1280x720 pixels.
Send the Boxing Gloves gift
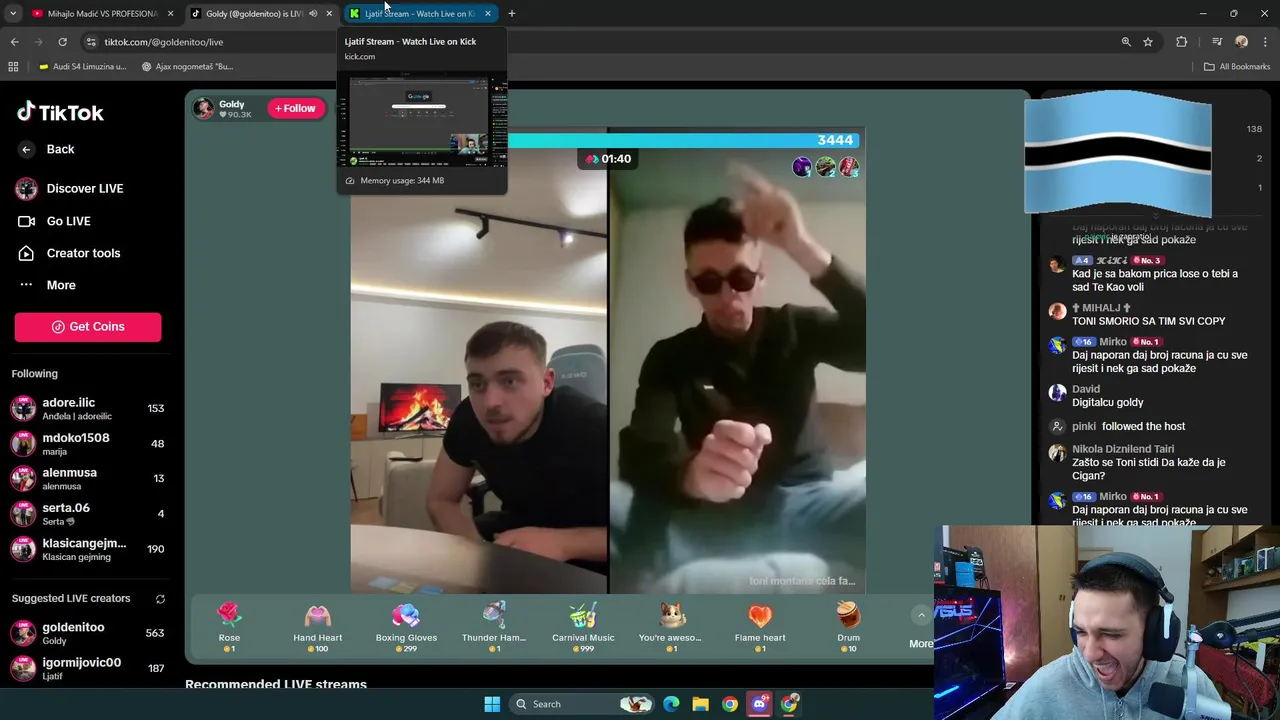(406, 627)
